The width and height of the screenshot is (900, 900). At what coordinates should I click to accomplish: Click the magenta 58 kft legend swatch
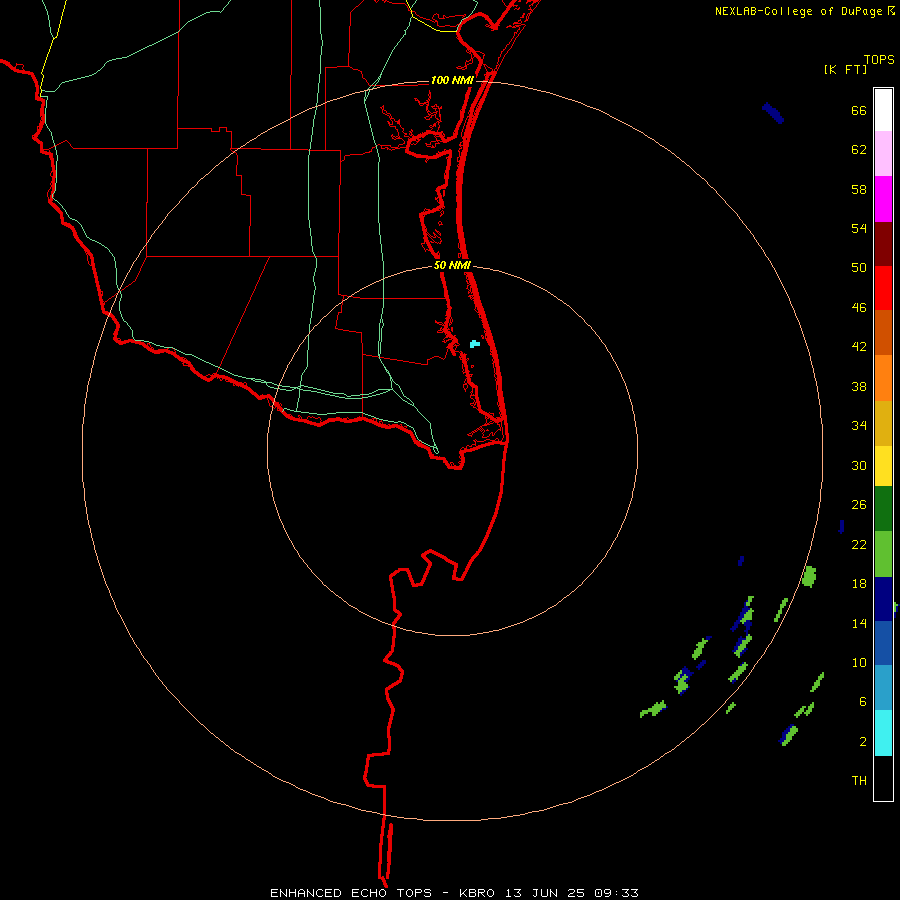[883, 199]
